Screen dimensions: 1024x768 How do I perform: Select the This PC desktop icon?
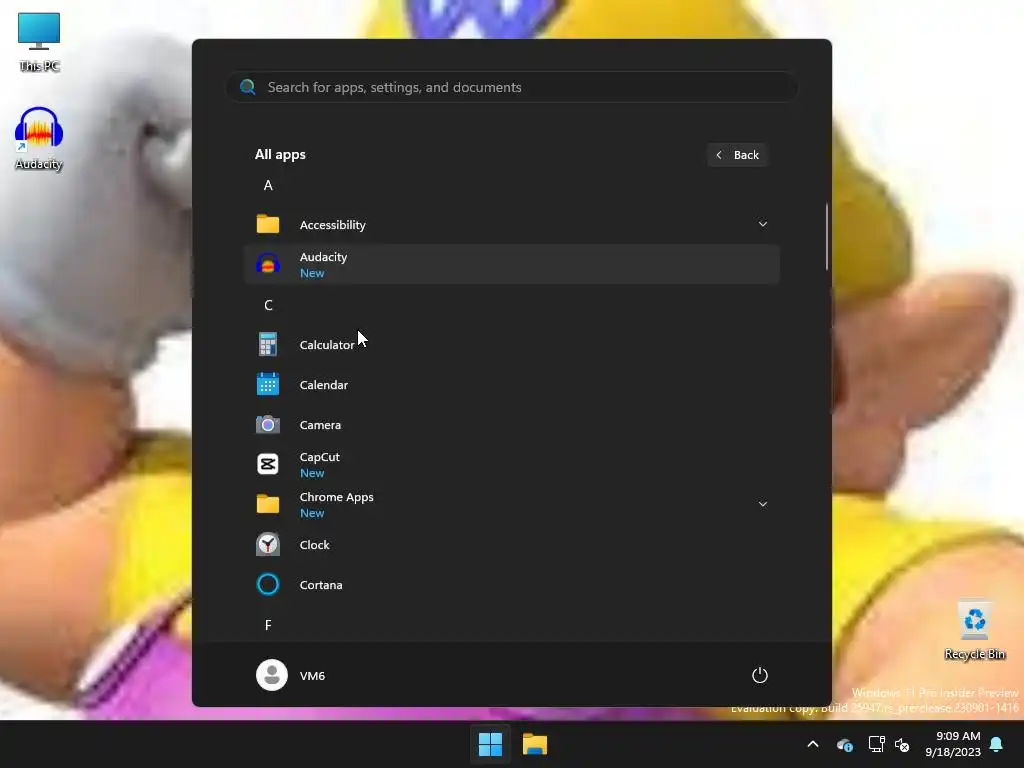coord(39,42)
